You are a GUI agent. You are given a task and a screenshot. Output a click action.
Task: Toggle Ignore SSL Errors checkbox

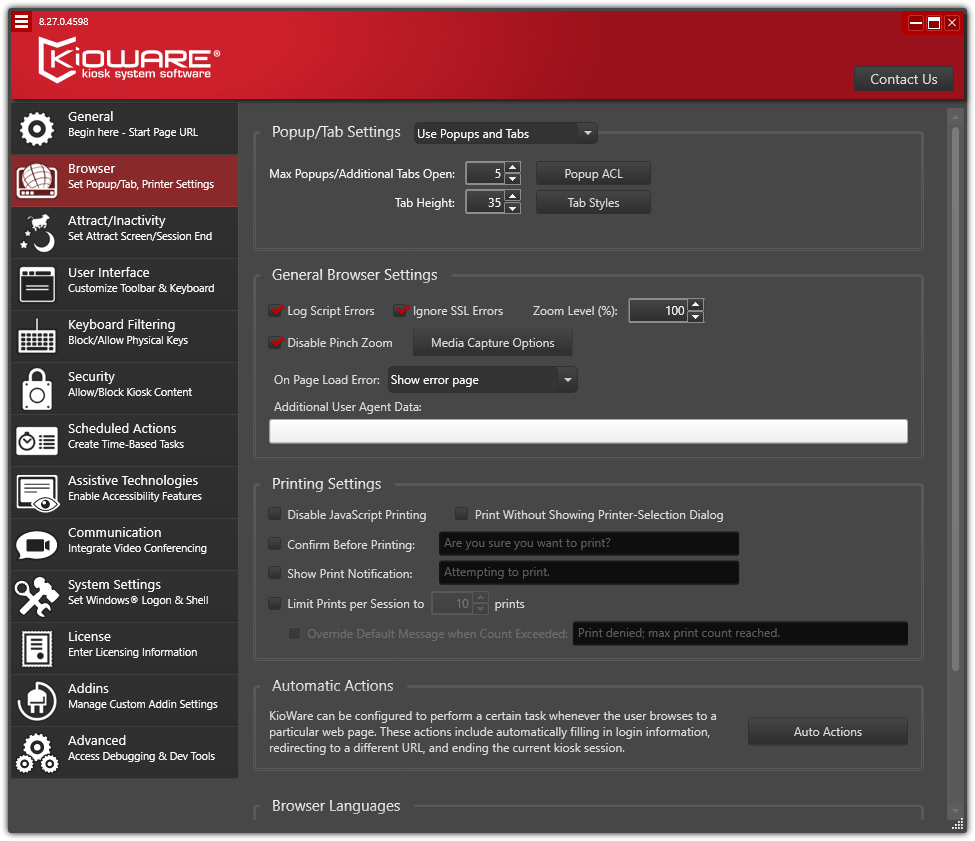(400, 310)
